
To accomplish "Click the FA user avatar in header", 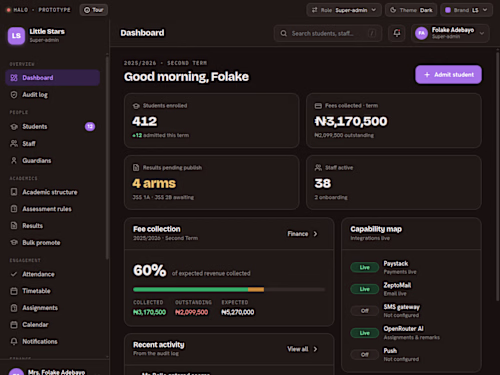I will coord(422,33).
